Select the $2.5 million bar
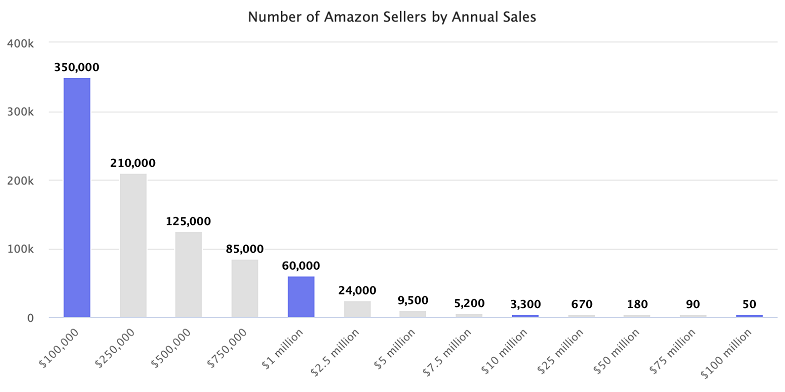This screenshot has width=785, height=392. click(357, 309)
